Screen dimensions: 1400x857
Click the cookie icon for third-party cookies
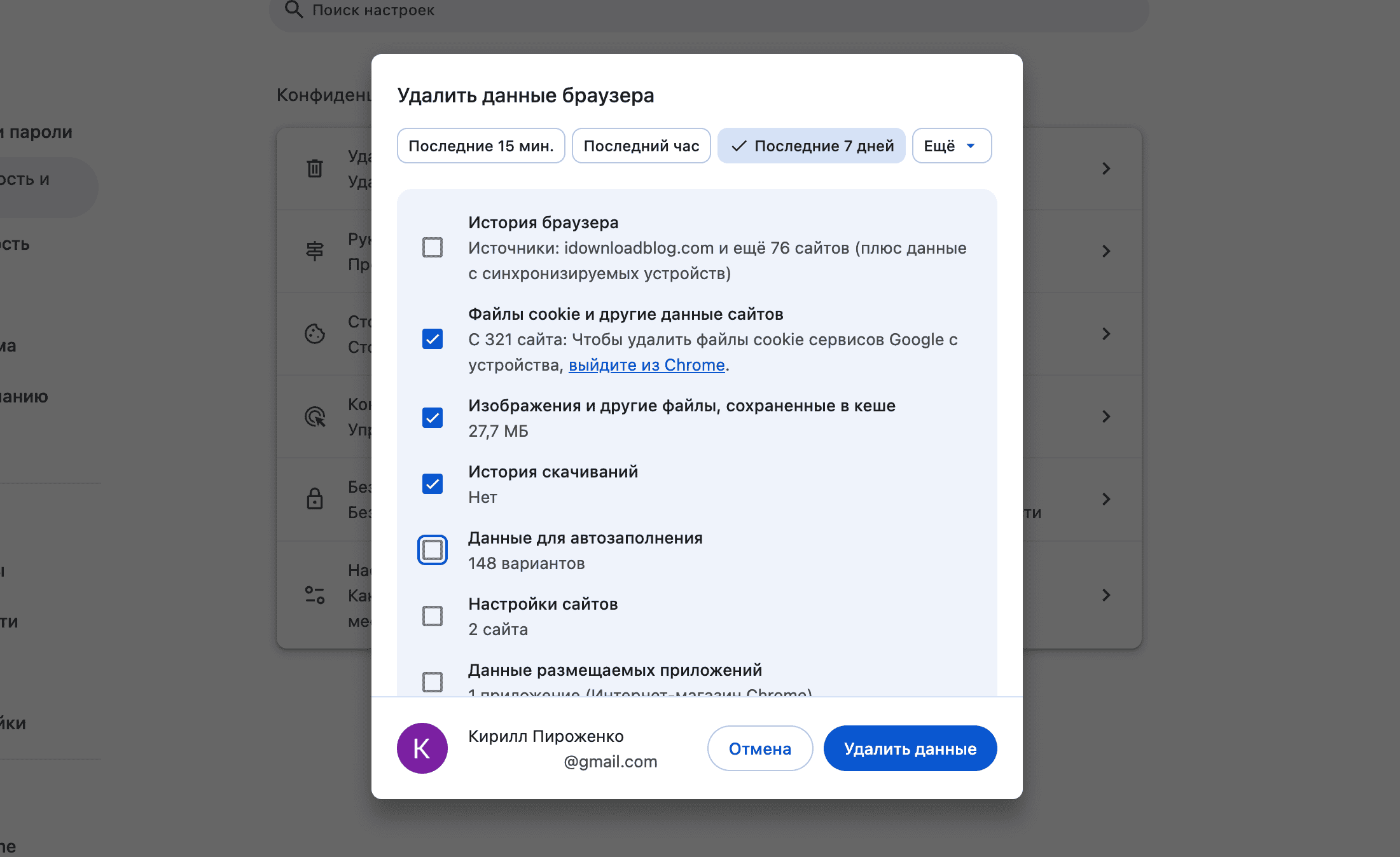coord(315,334)
